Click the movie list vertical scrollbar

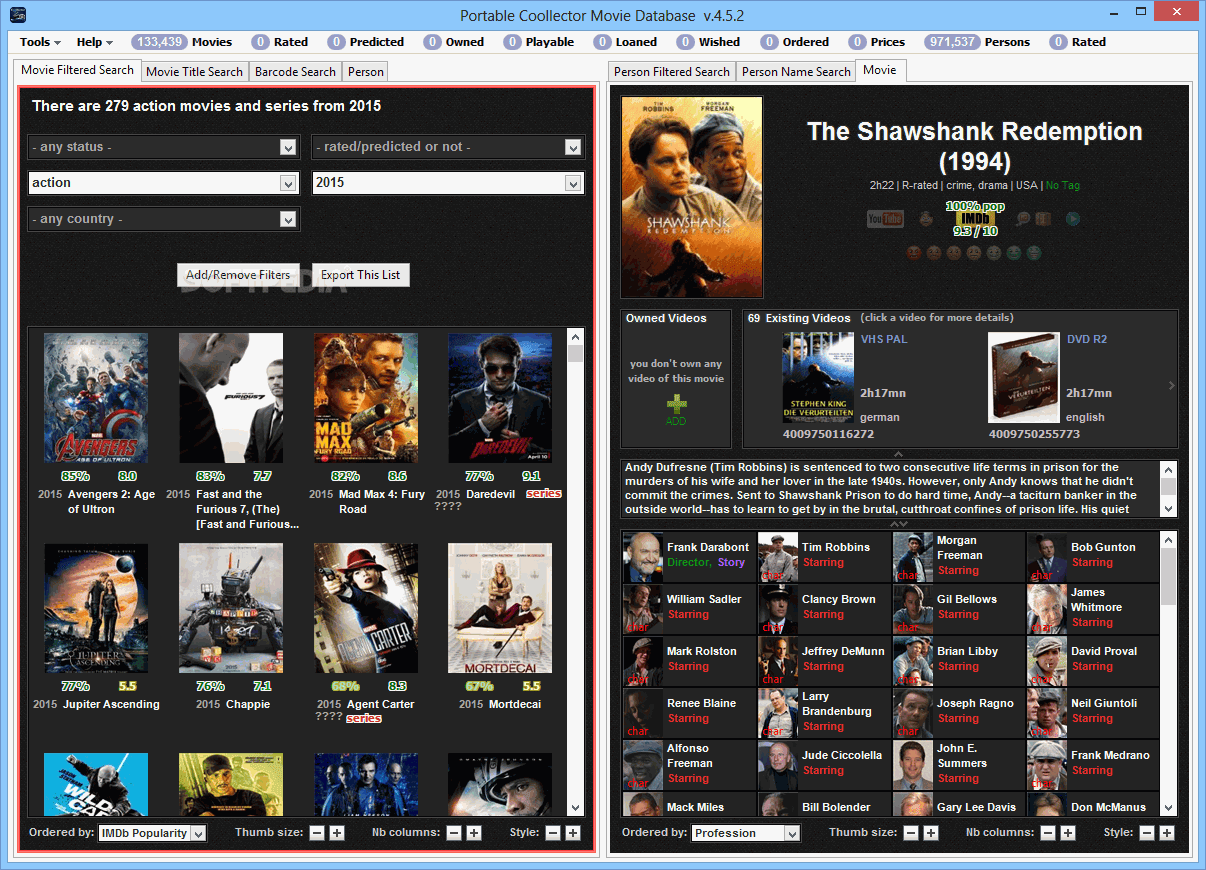tap(575, 571)
